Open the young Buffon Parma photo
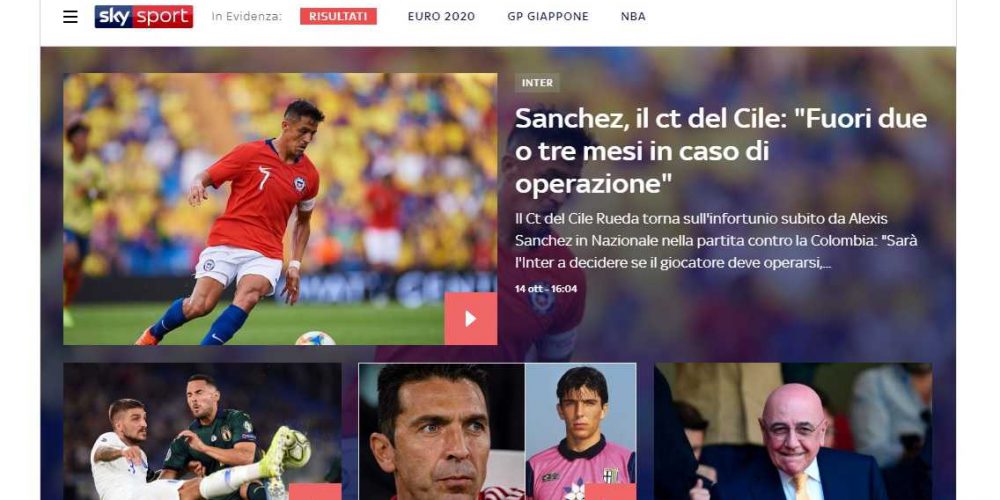Viewport: 1000px width, 500px height. coord(580,432)
